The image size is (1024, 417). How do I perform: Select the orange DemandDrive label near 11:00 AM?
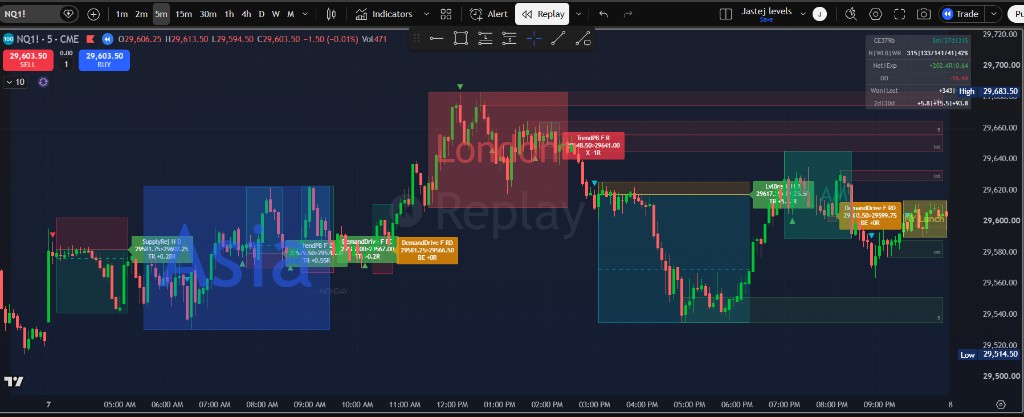[x=427, y=251]
